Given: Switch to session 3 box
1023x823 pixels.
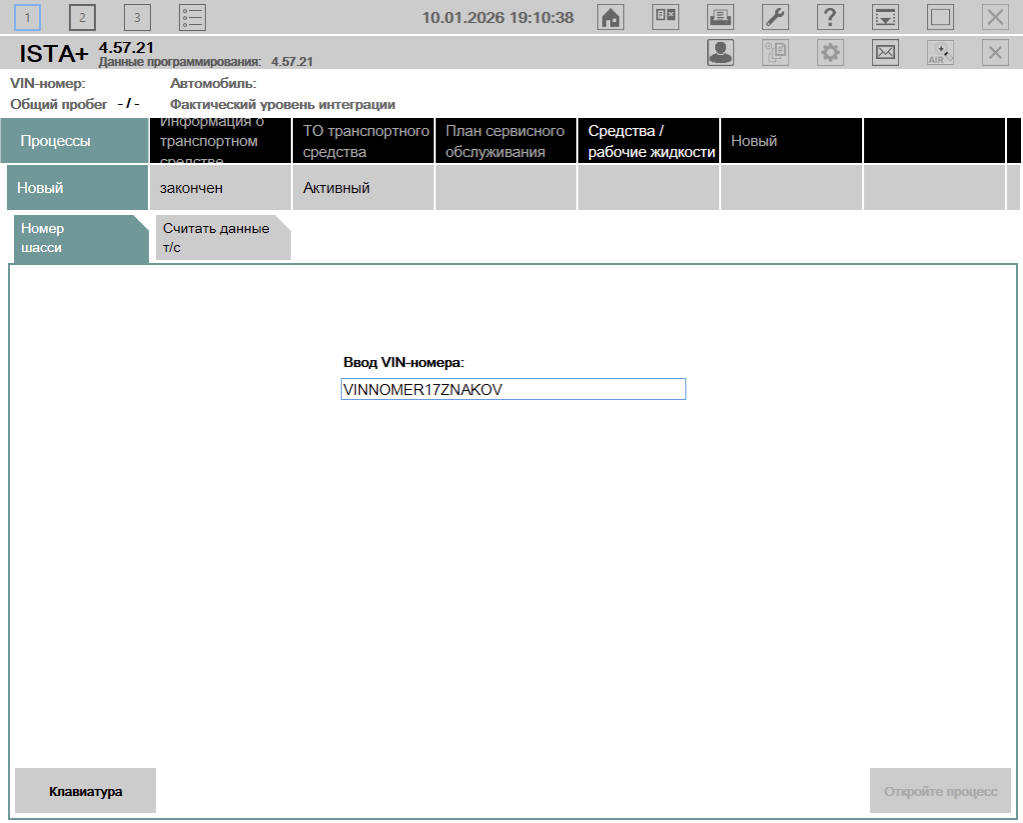Looking at the screenshot, I should point(137,17).
